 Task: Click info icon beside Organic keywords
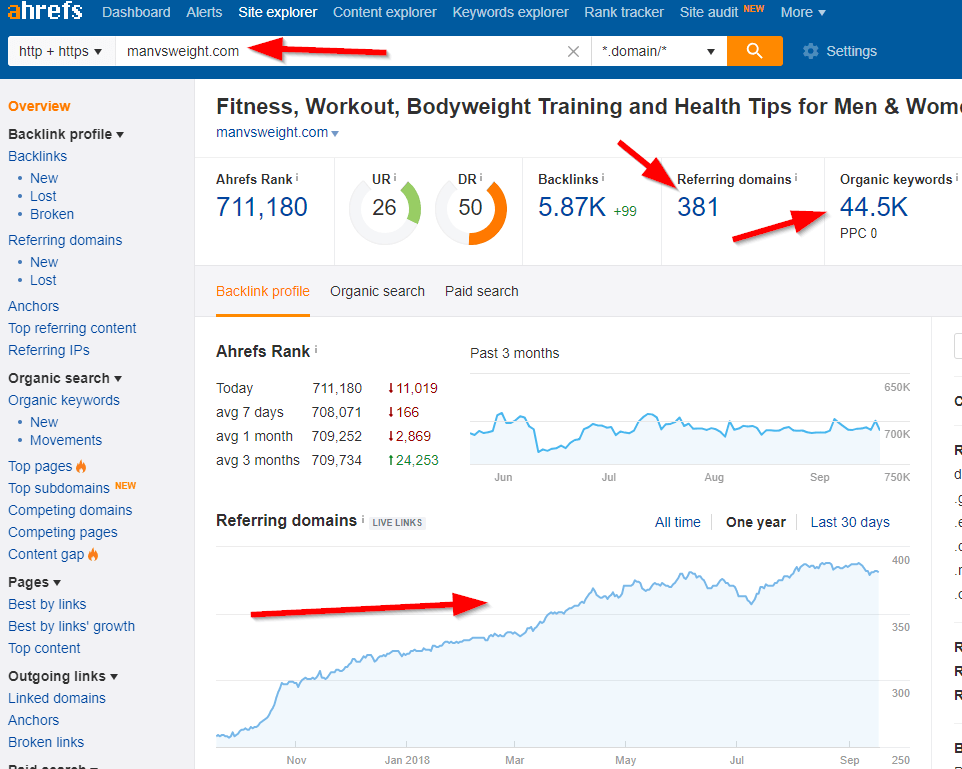[x=958, y=178]
